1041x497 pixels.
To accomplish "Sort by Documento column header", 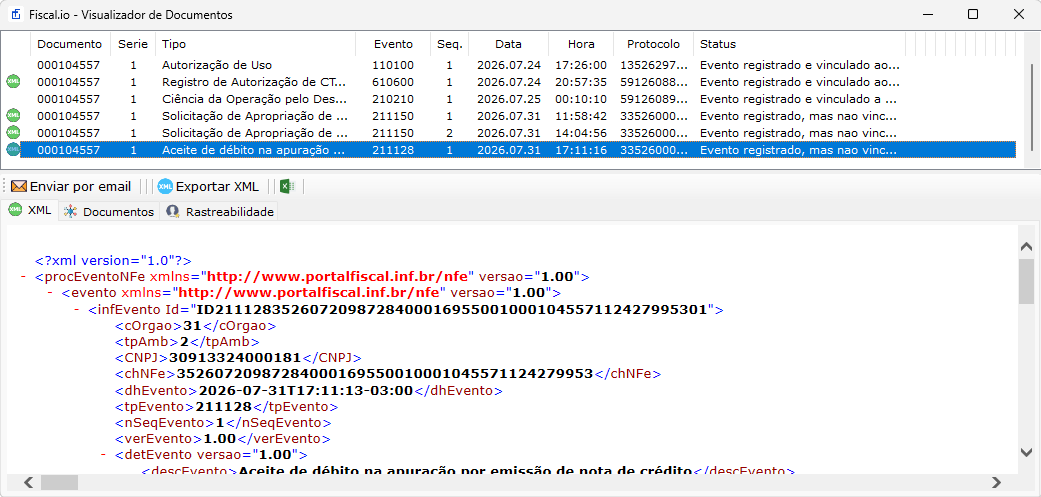I will pos(70,44).
